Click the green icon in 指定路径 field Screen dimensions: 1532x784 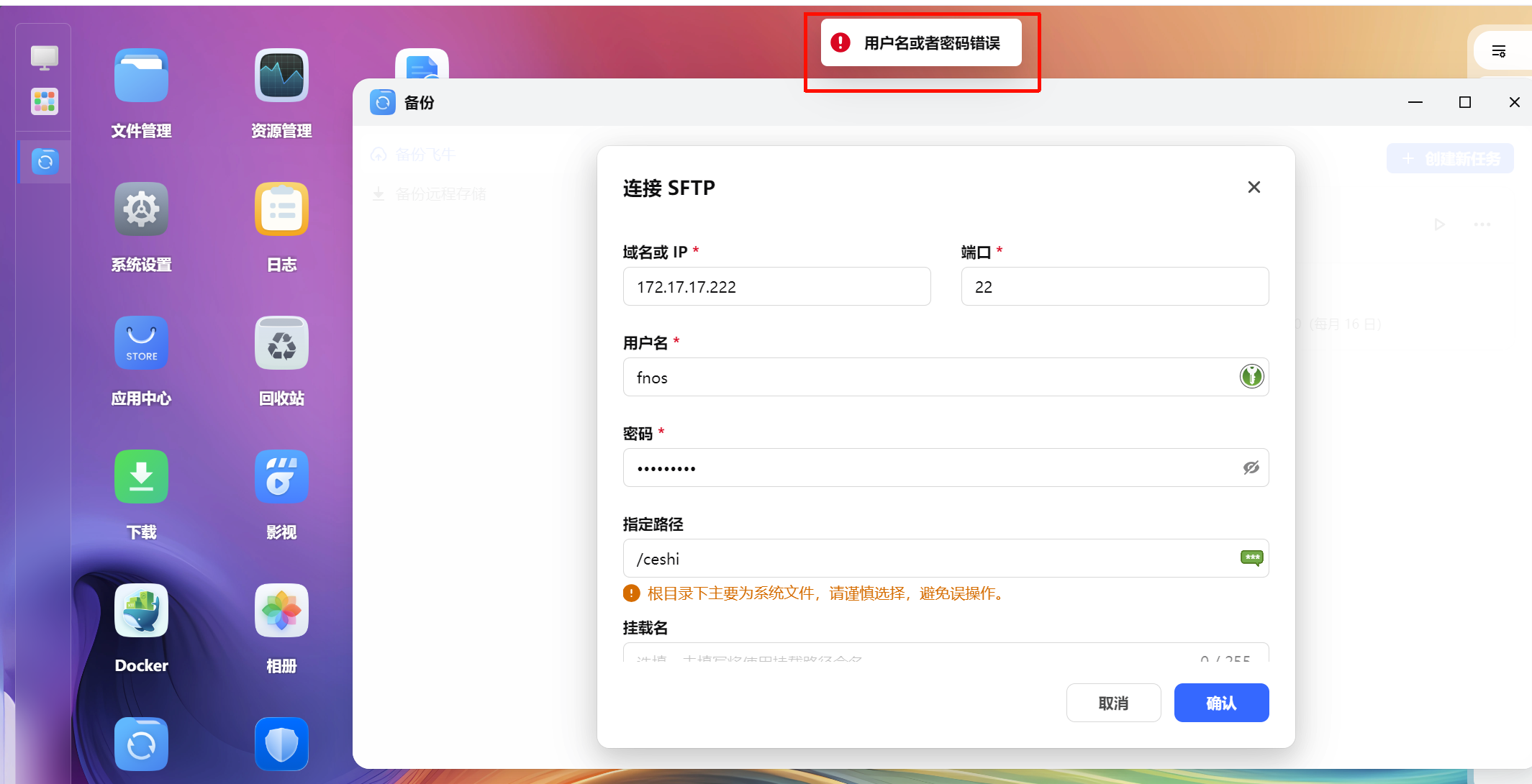(1251, 557)
